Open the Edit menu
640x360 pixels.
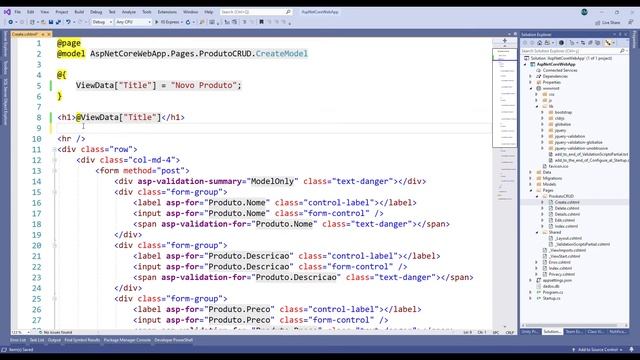tap(31, 12)
